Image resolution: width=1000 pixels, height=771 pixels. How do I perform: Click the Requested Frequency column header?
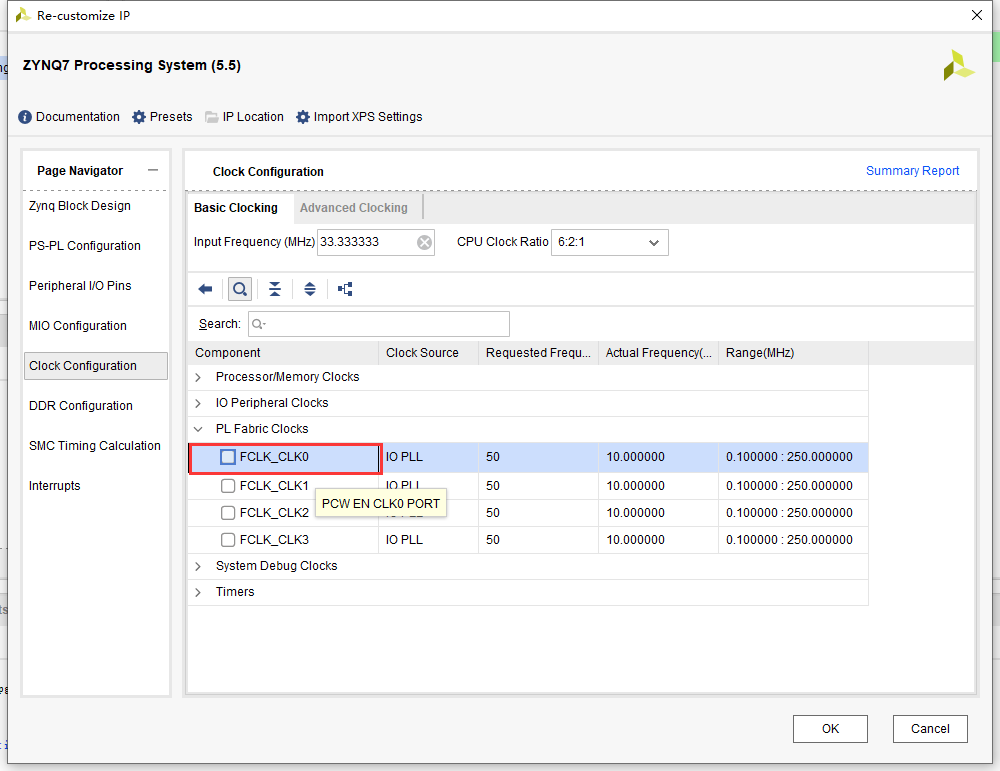[538, 353]
